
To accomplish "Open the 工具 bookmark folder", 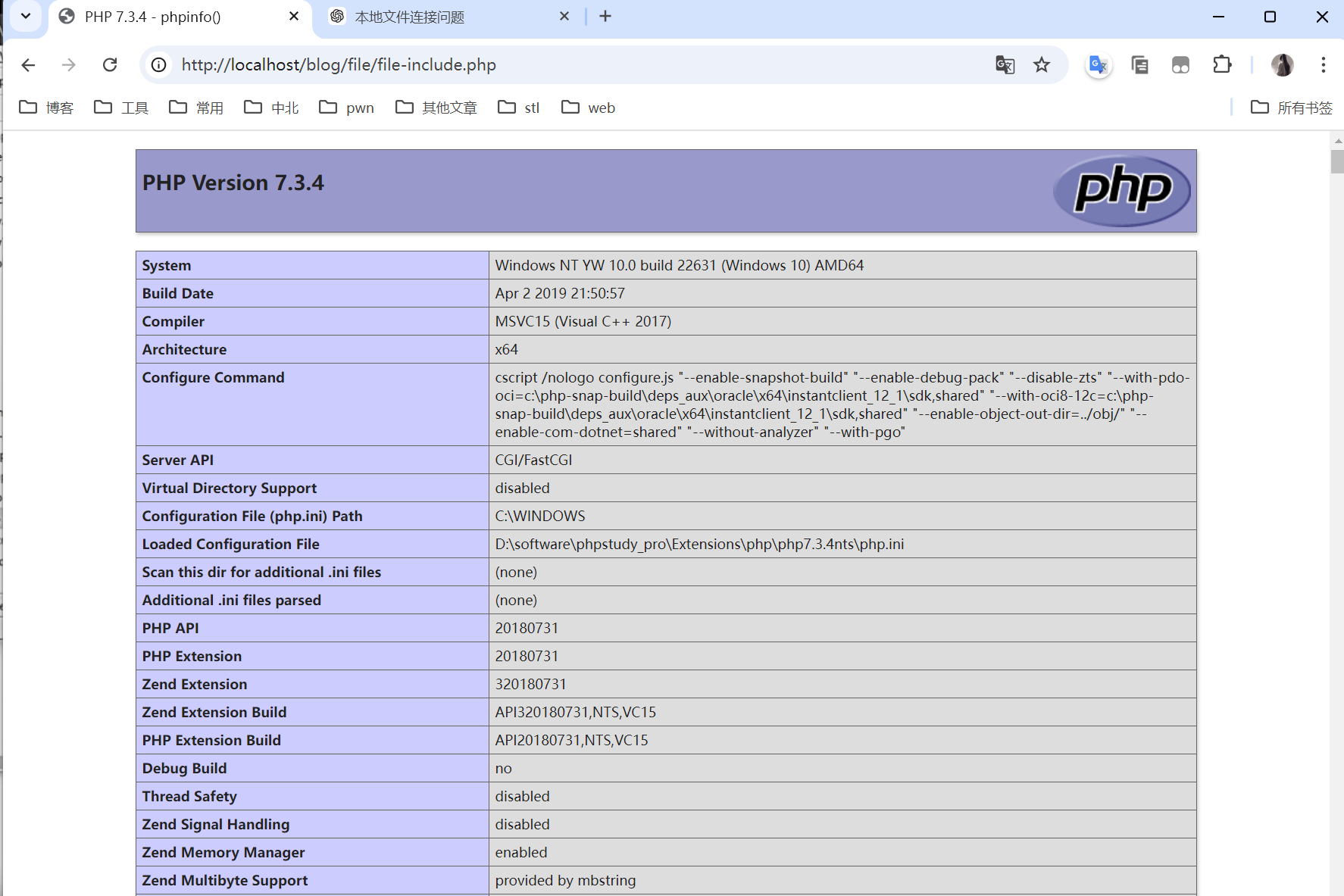I will tap(121, 108).
